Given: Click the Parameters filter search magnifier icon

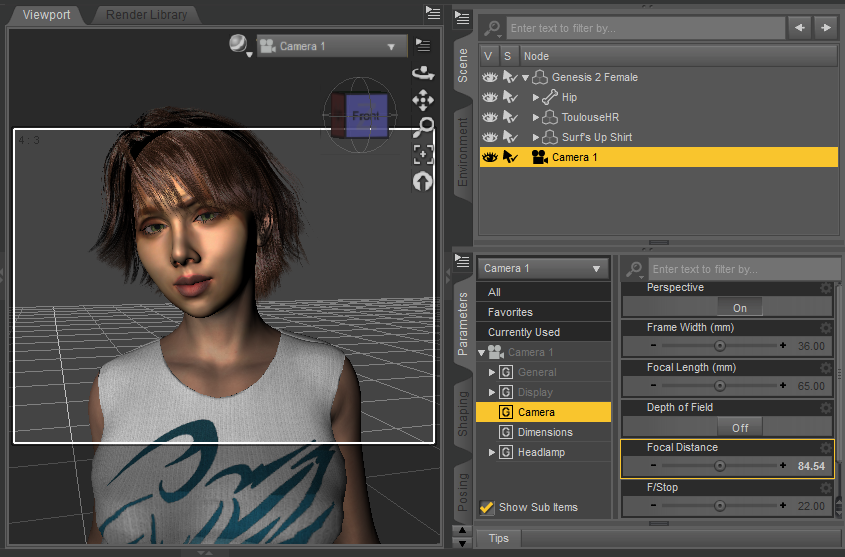Looking at the screenshot, I should click(634, 269).
